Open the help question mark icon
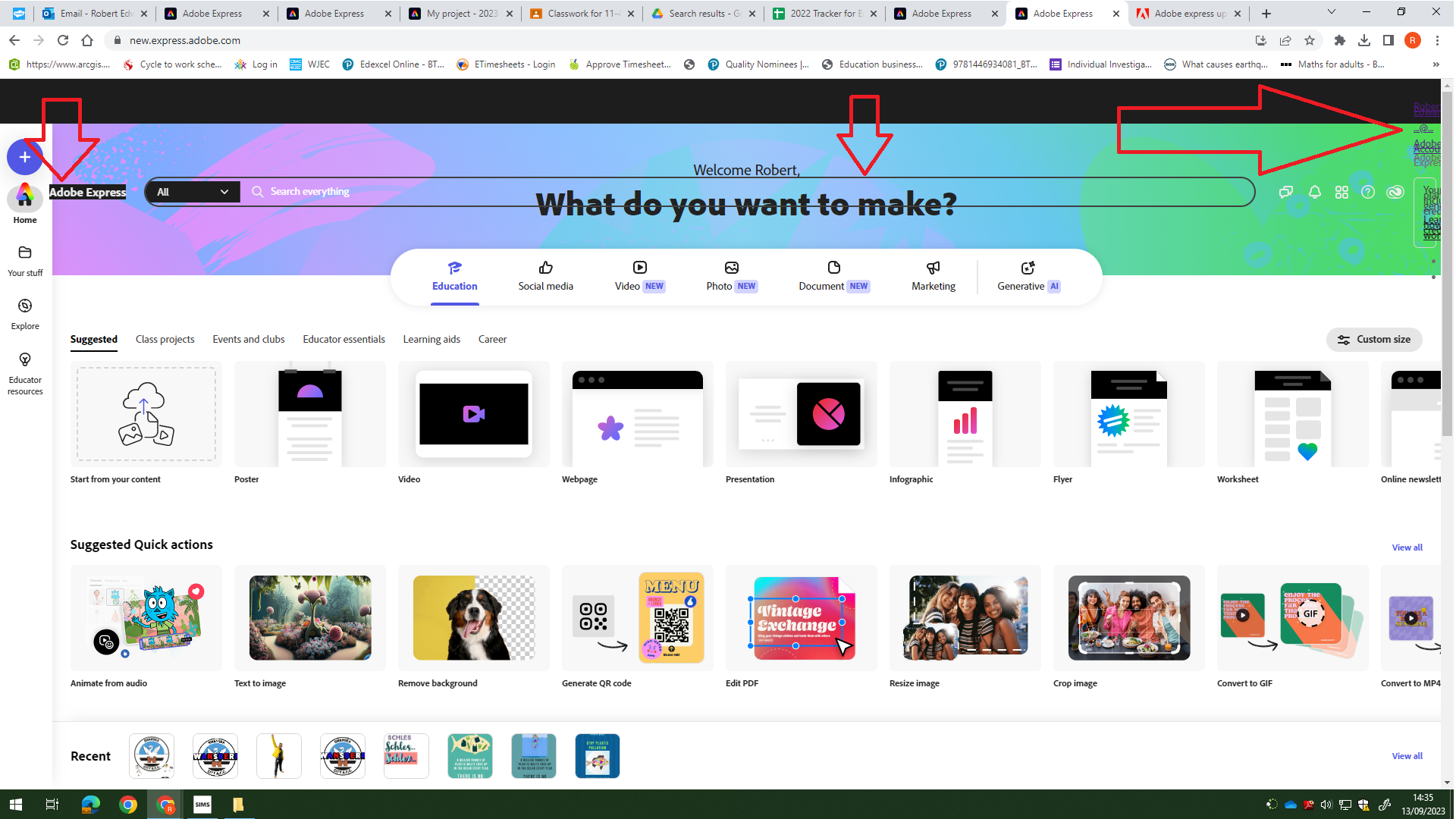Screen dimensions: 1456x819 click(1368, 192)
